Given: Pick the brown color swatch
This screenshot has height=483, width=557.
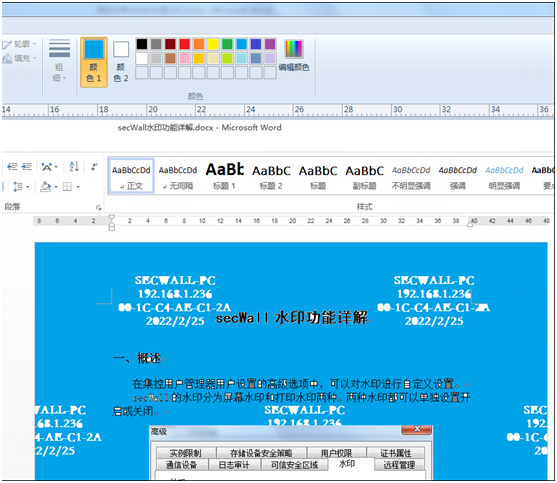Looking at the screenshot, I should pos(170,58).
